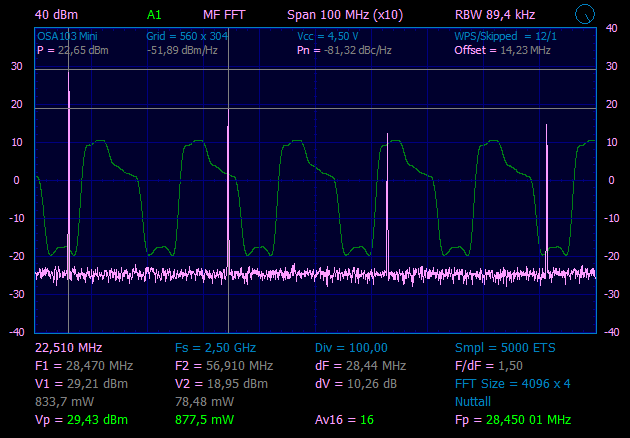Click the F1 = 28,470 MHz readout

tap(84, 365)
